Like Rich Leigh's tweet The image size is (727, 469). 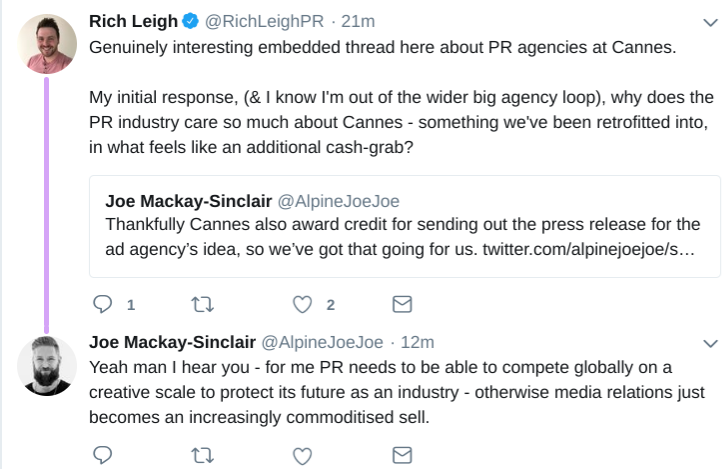tap(303, 303)
